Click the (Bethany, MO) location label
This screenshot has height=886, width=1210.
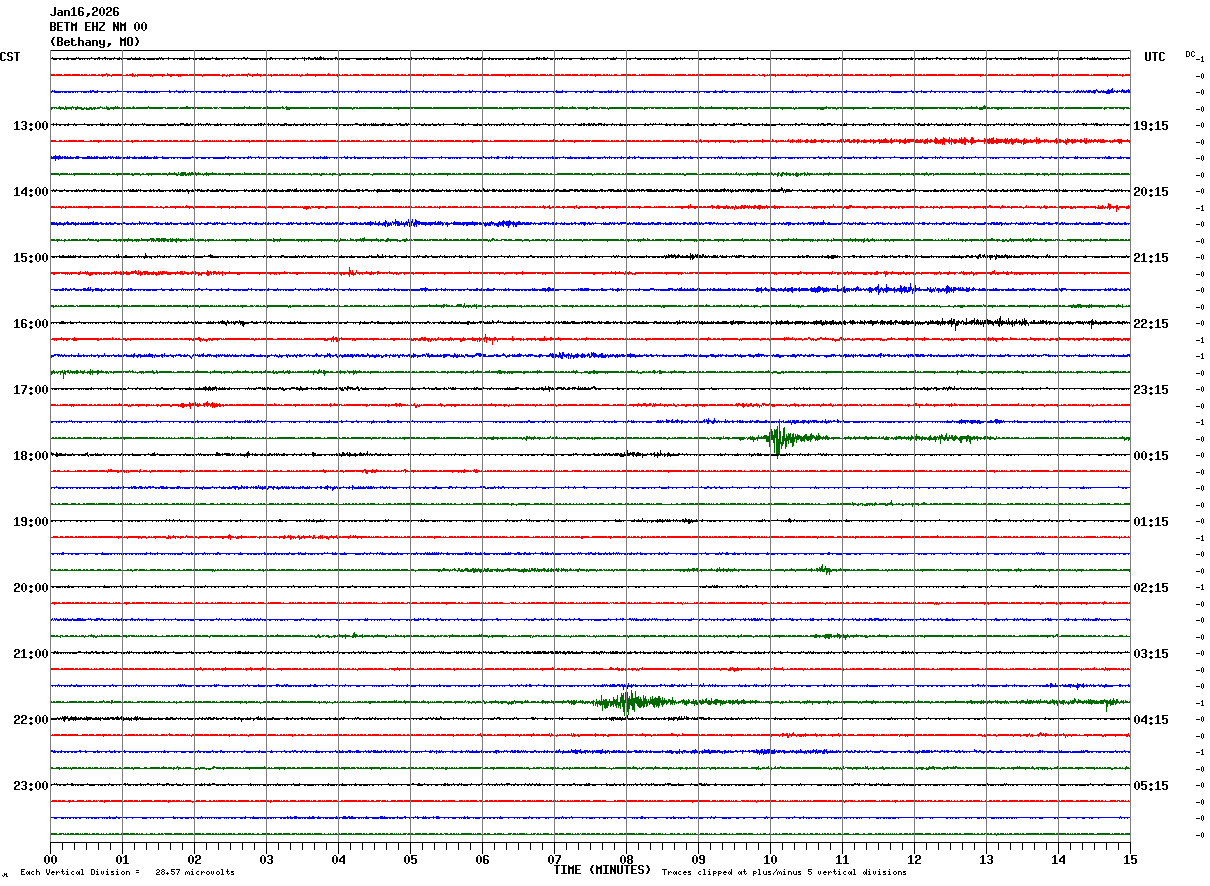click(95, 42)
